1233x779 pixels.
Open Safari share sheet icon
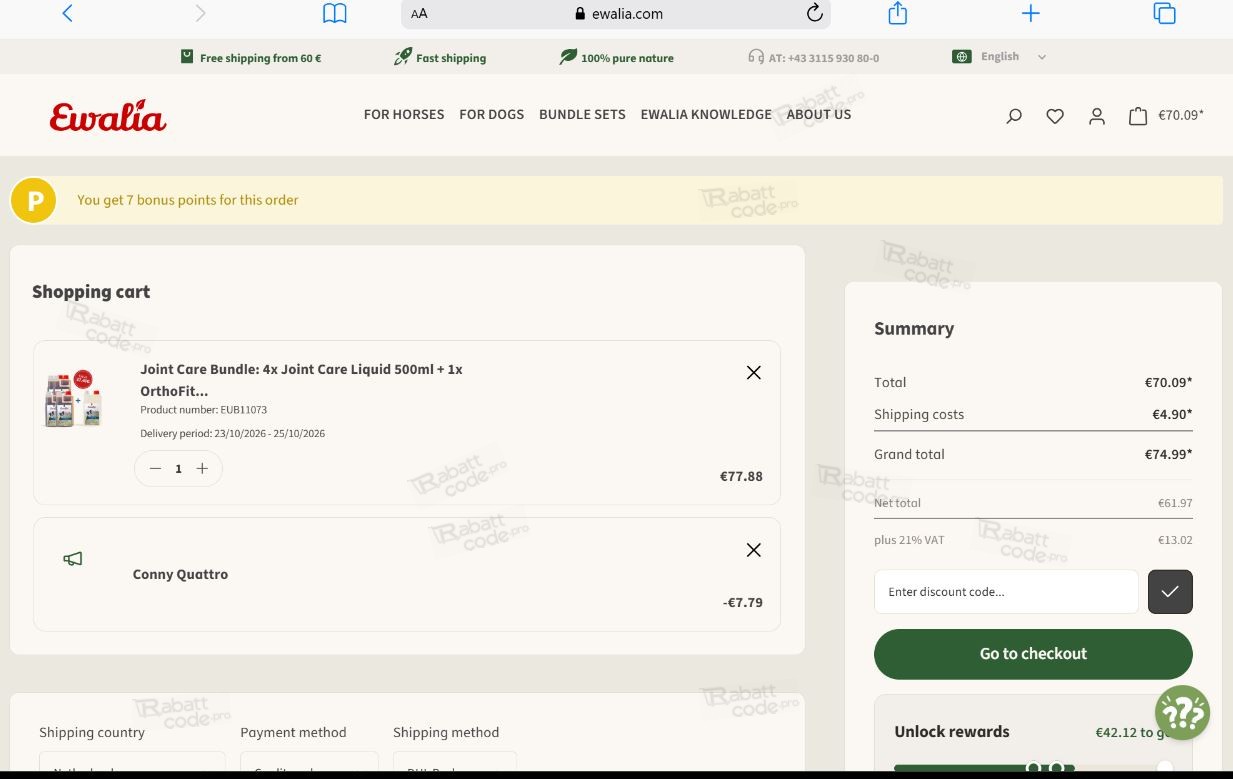898,13
